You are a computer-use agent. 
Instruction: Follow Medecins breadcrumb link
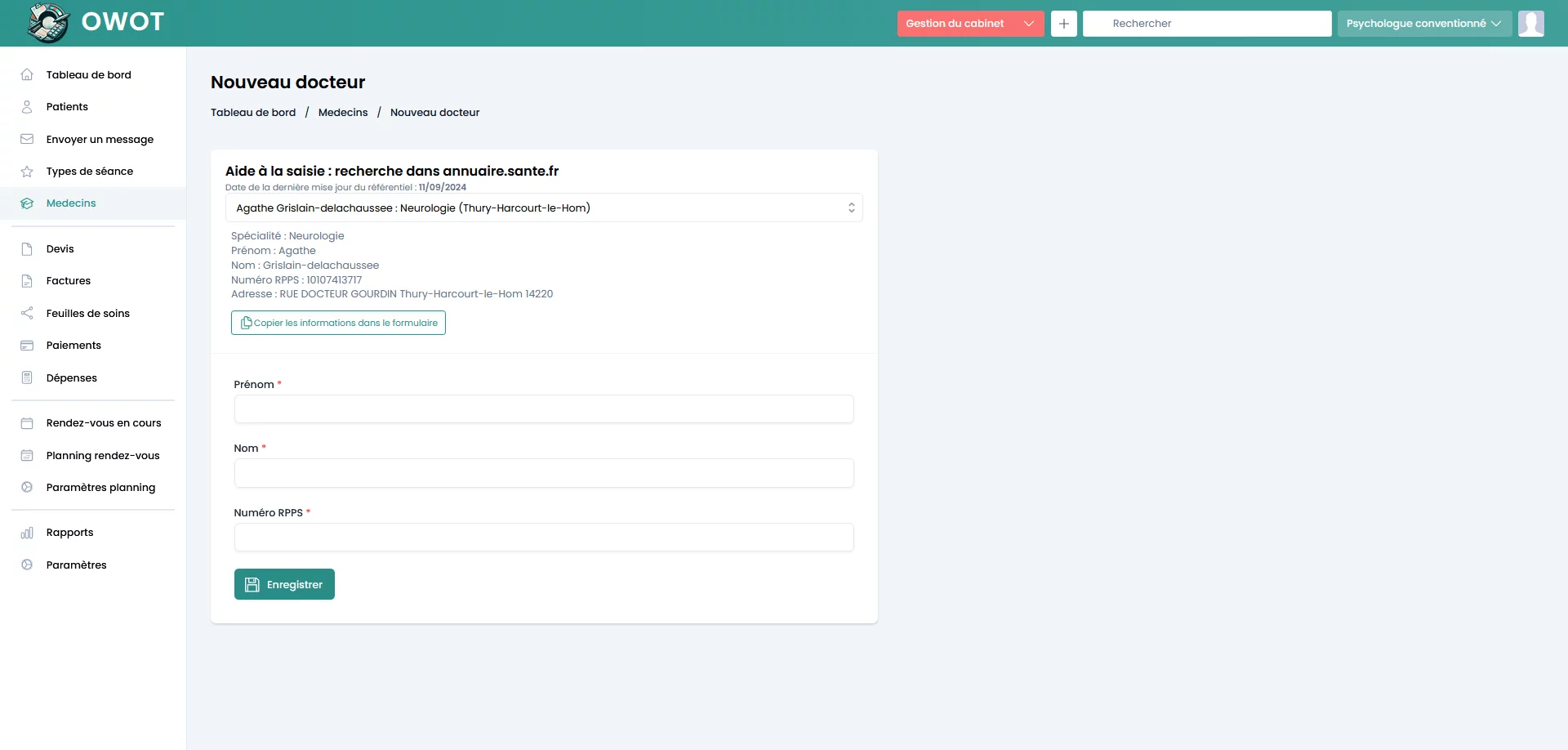pos(343,113)
